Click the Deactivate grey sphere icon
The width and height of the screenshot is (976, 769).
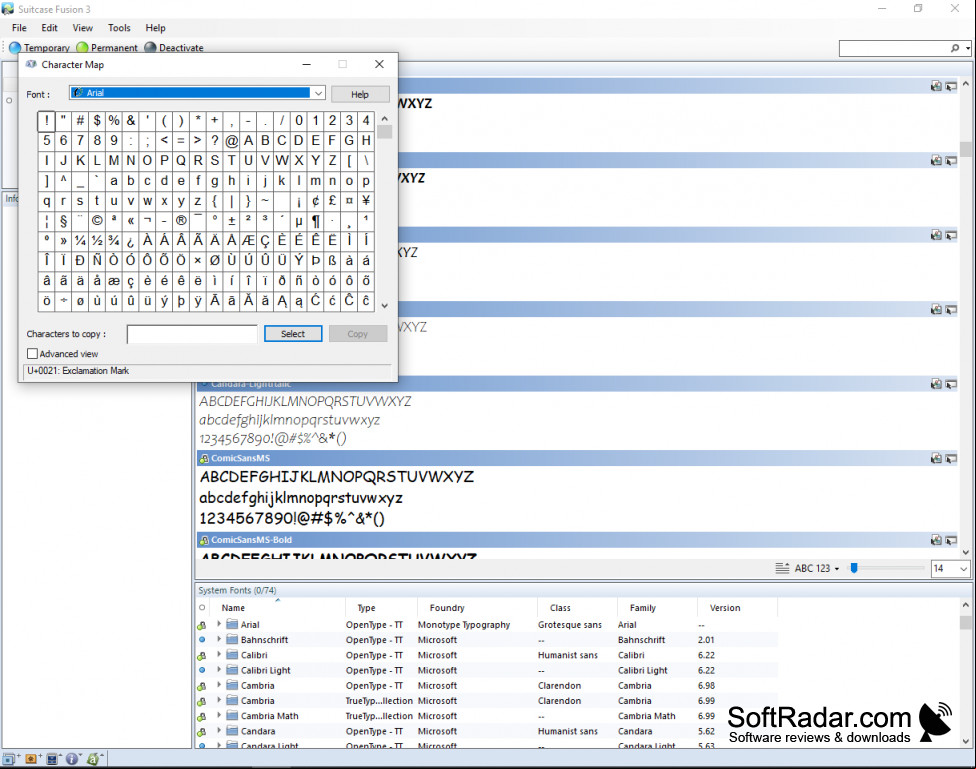pos(150,48)
